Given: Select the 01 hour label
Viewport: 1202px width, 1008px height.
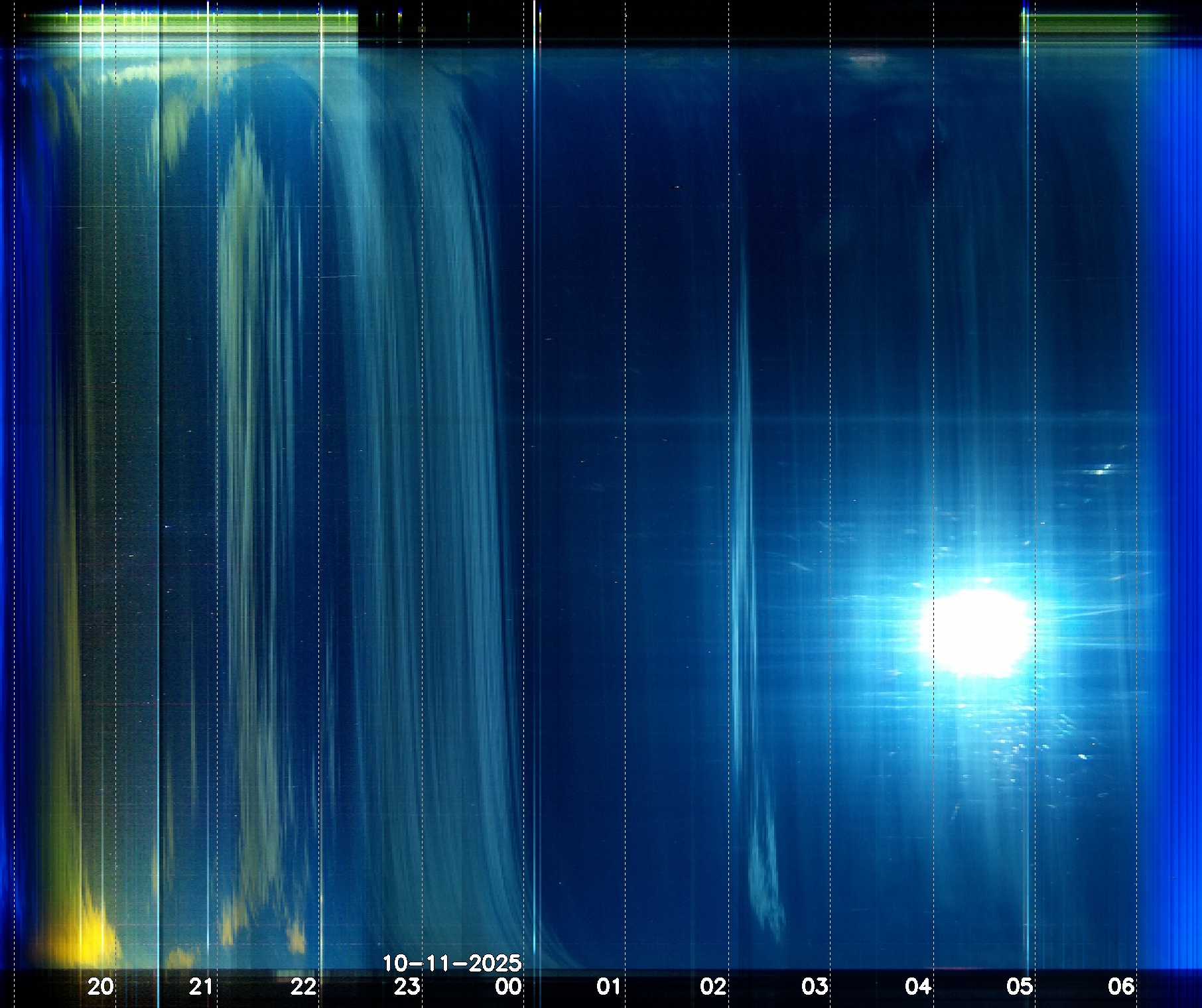Looking at the screenshot, I should tap(609, 987).
